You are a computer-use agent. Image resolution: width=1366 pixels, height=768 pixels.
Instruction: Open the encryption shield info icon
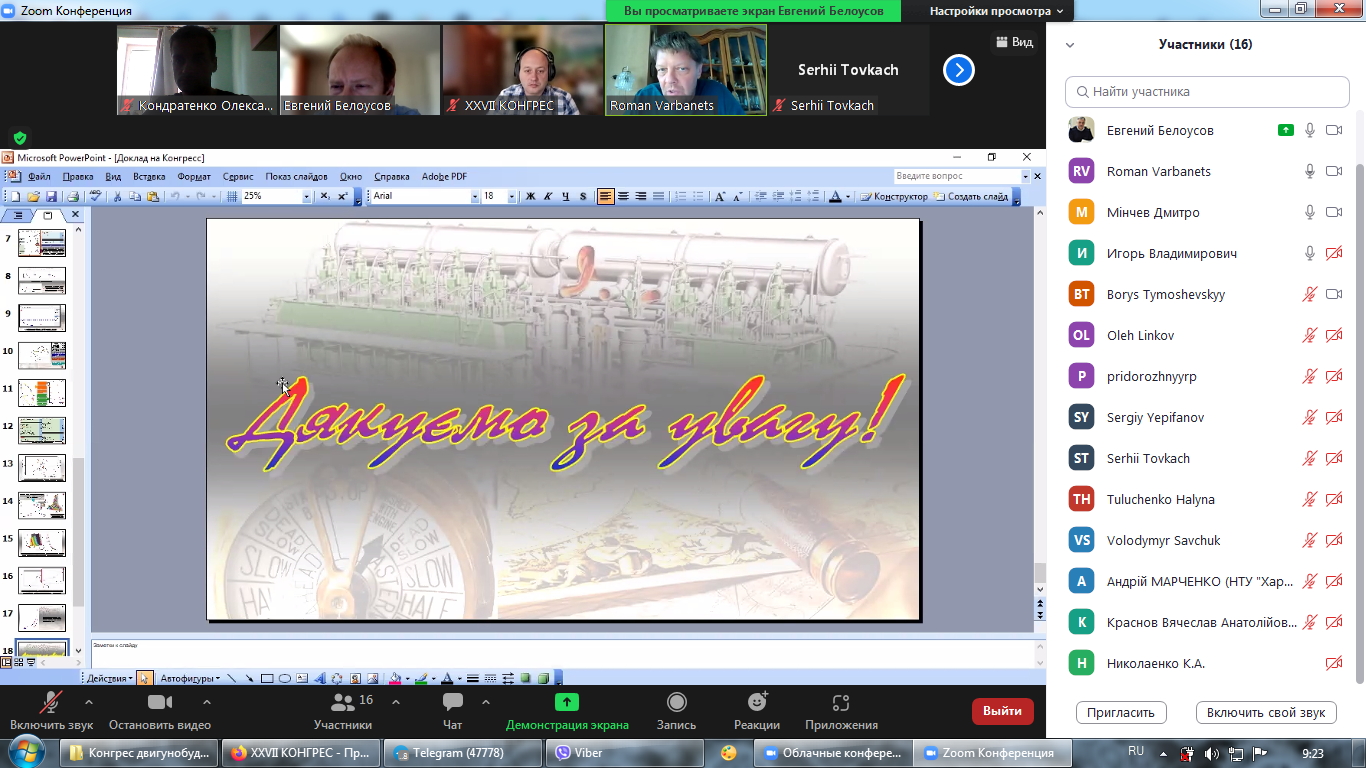pyautogui.click(x=20, y=138)
